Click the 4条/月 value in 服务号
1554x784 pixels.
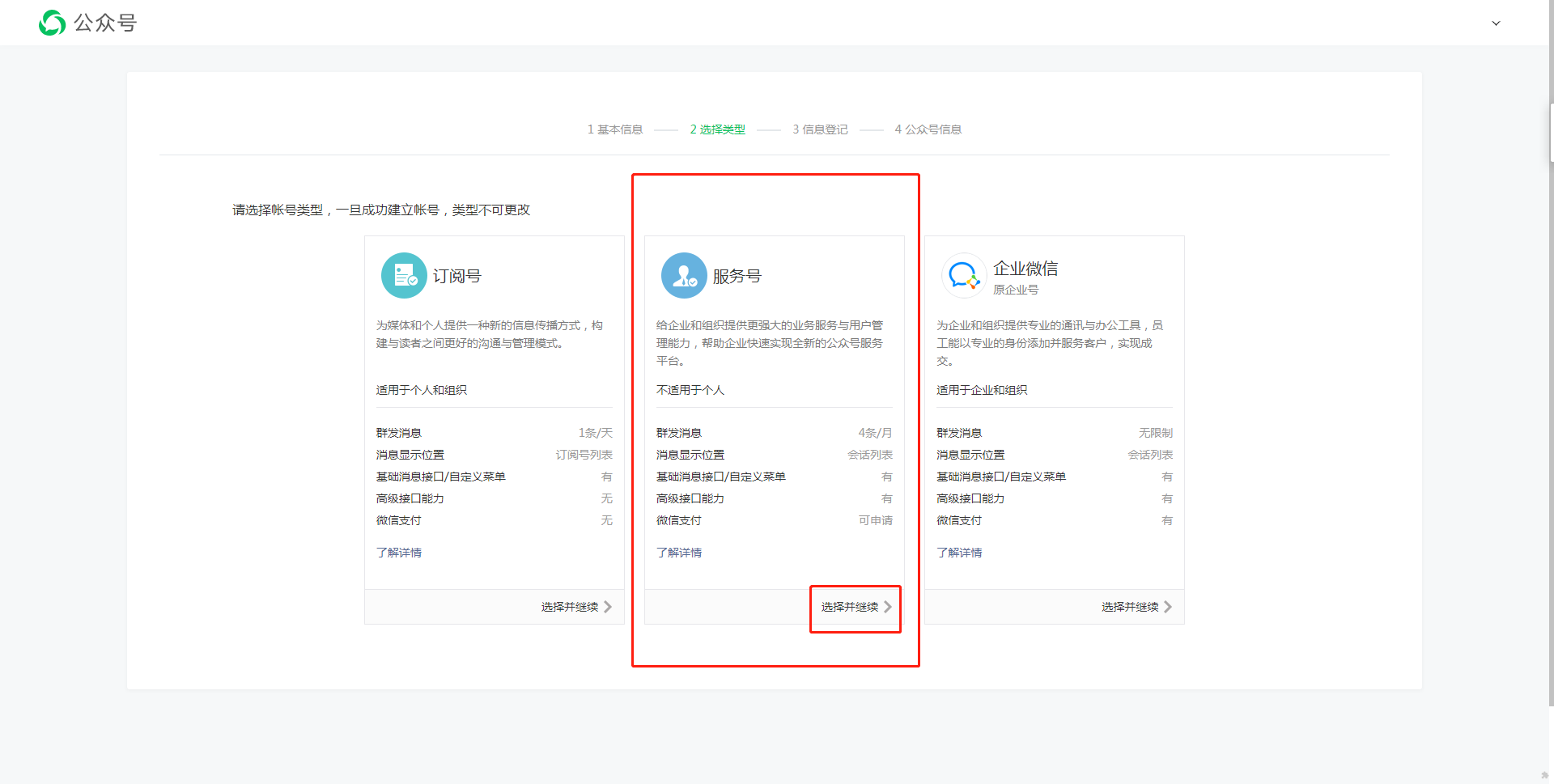click(876, 433)
